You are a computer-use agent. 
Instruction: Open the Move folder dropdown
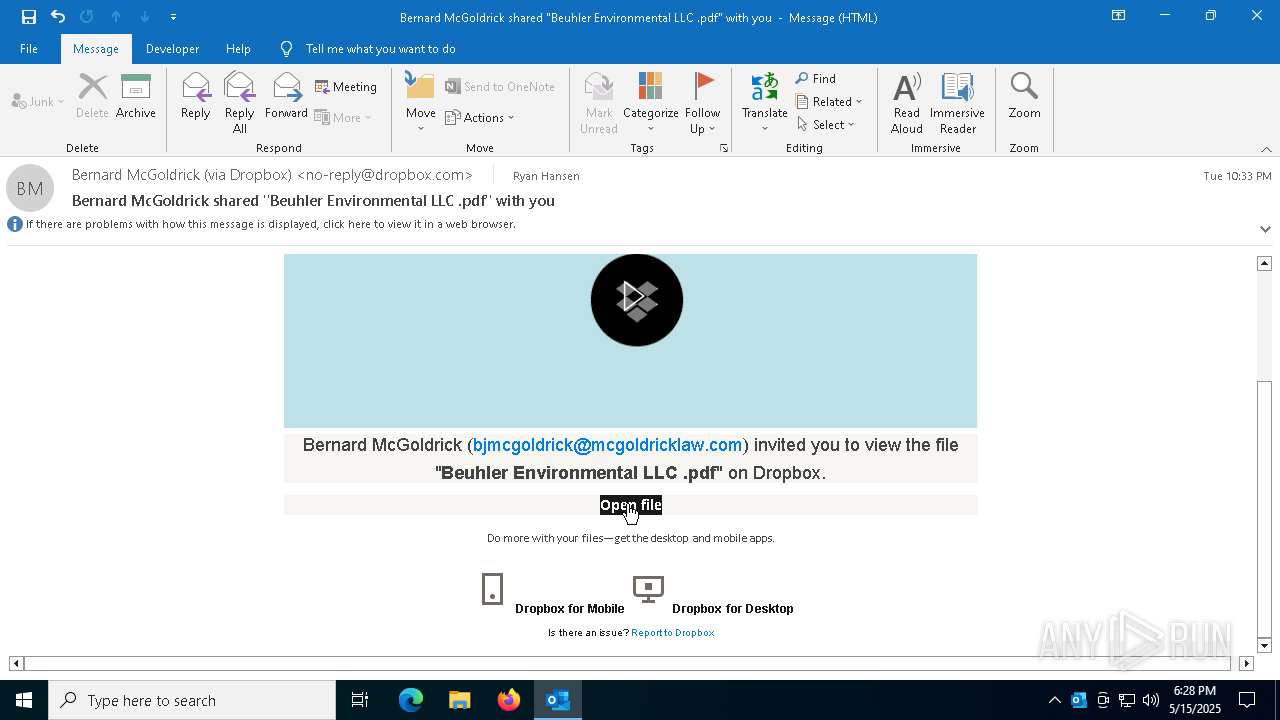421,103
